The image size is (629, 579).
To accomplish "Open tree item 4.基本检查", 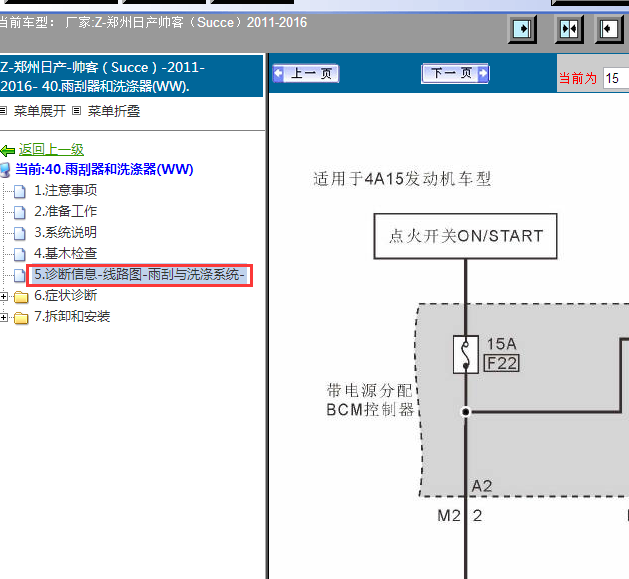I will 65,253.
